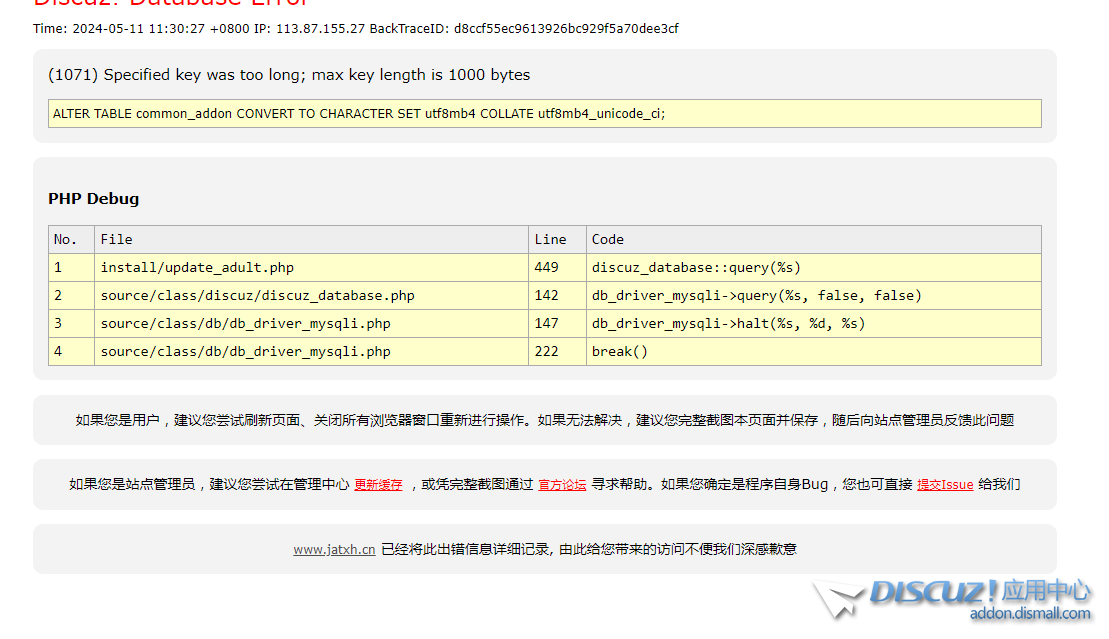Click the 更新缓存 link
Screen dimensions: 1109x639
(378, 485)
